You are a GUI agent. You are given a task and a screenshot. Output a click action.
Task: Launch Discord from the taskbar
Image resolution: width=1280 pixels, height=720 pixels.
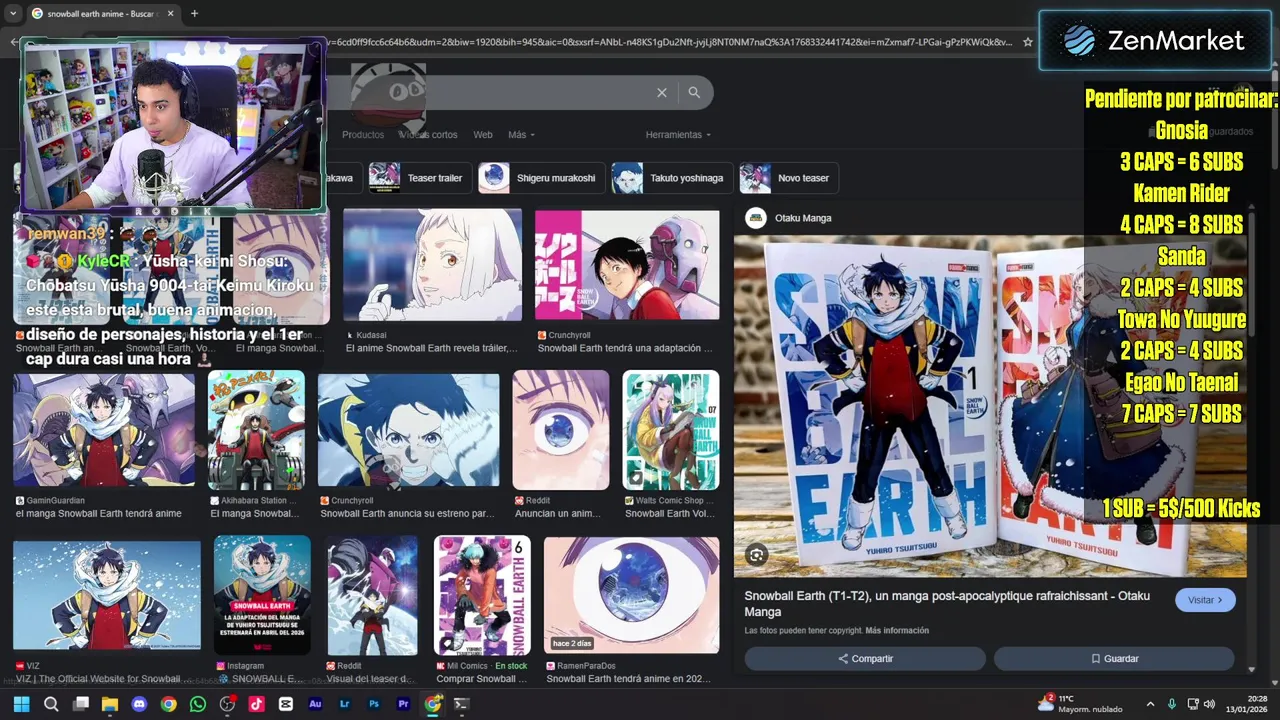(x=139, y=704)
